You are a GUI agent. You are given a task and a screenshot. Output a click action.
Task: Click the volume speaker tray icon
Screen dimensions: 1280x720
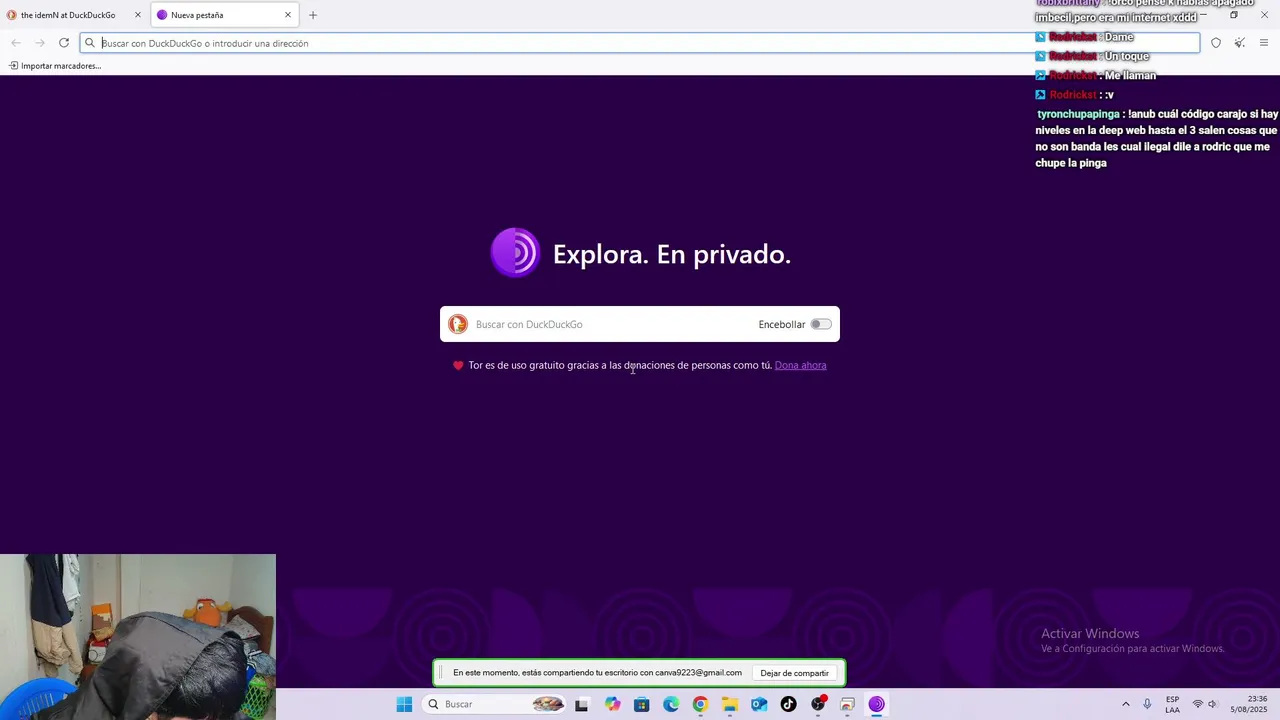coord(1213,704)
